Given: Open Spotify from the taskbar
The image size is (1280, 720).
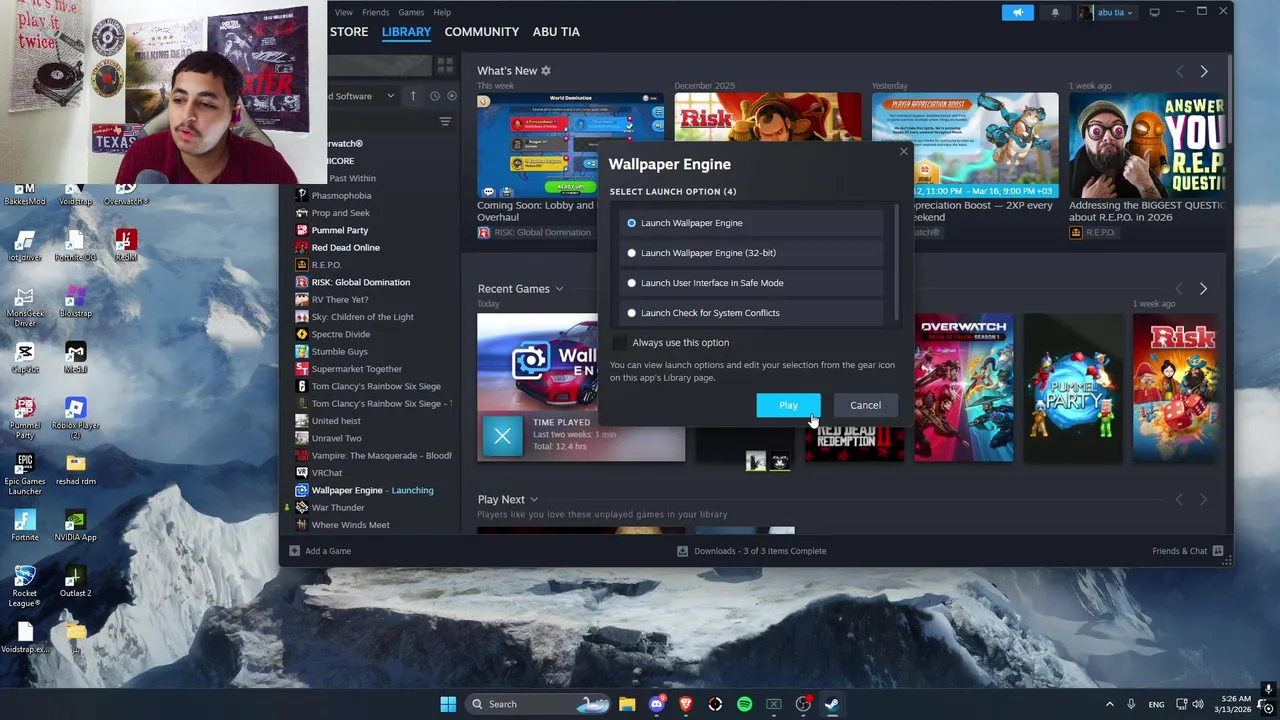Looking at the screenshot, I should 744,704.
